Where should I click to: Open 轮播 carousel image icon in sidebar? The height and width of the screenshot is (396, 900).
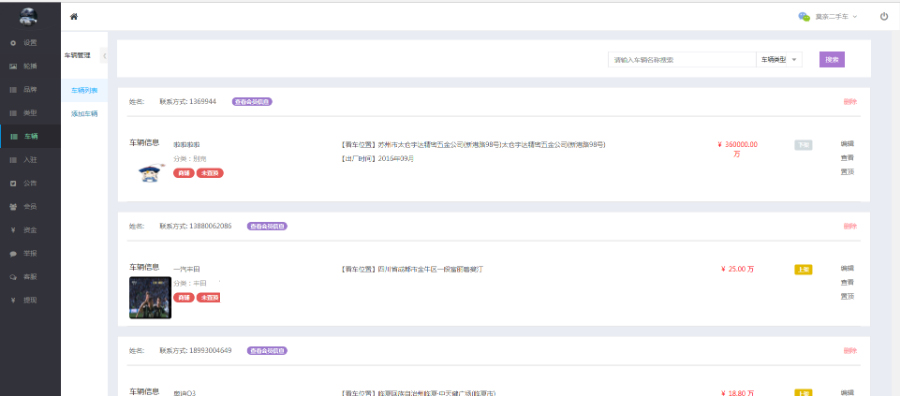tap(13, 66)
